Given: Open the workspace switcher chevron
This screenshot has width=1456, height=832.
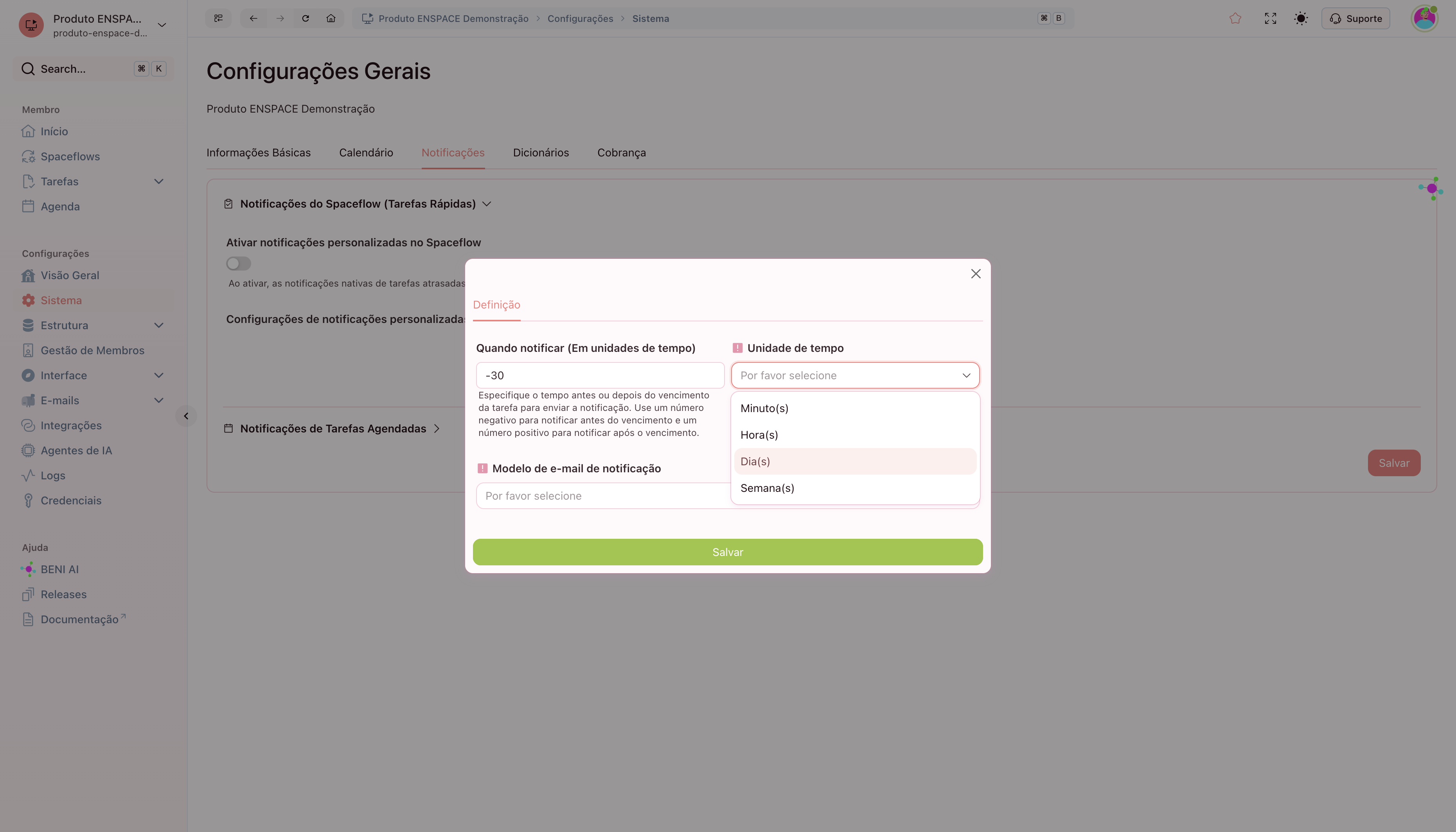Looking at the screenshot, I should (162, 25).
